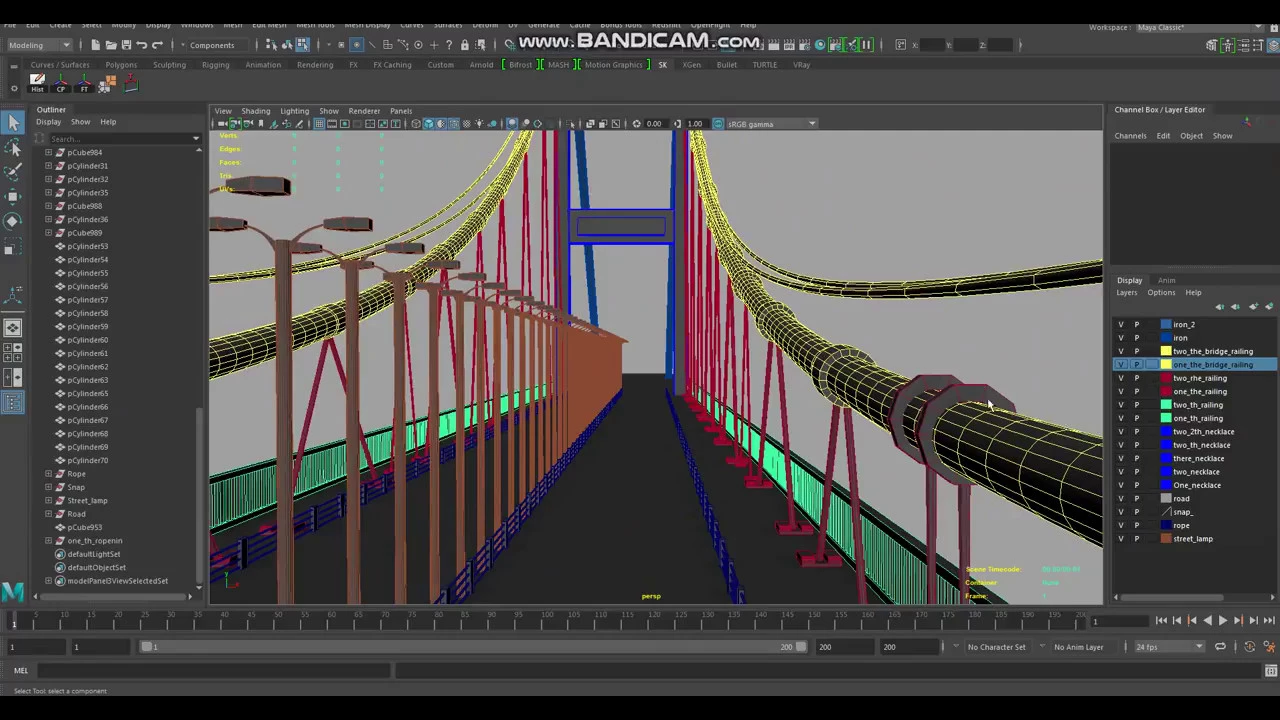The height and width of the screenshot is (720, 1280).
Task: Save the current scene
Action: pos(125,44)
